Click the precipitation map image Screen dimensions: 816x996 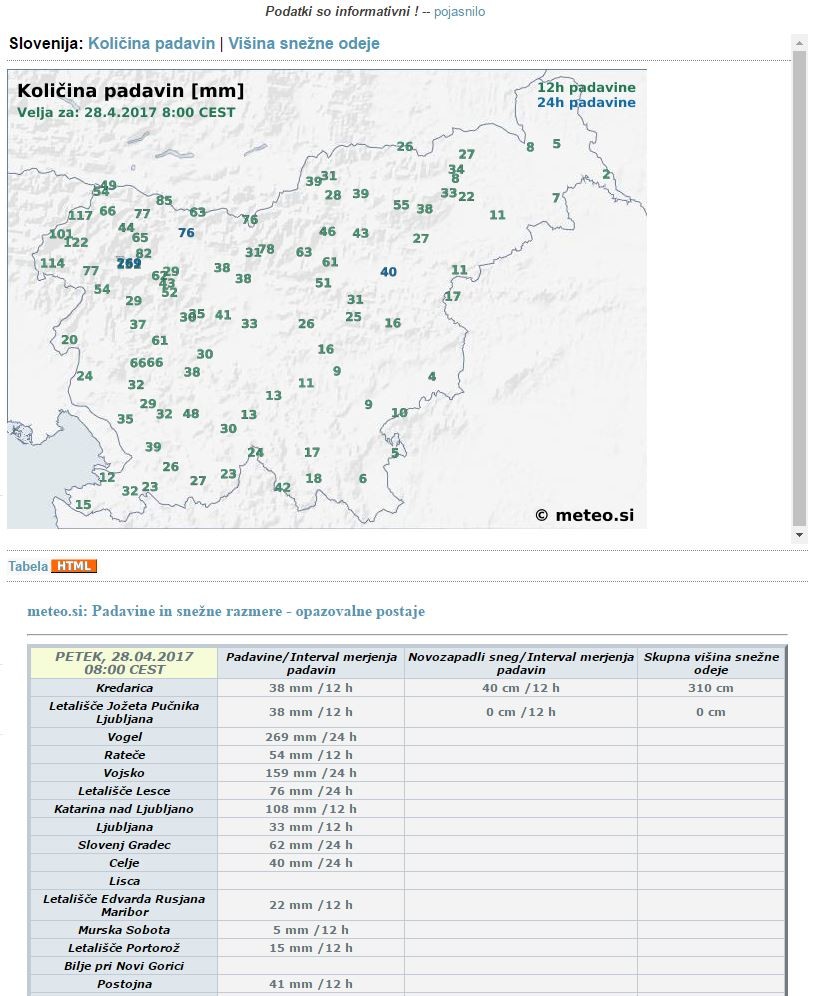pyautogui.click(x=327, y=299)
